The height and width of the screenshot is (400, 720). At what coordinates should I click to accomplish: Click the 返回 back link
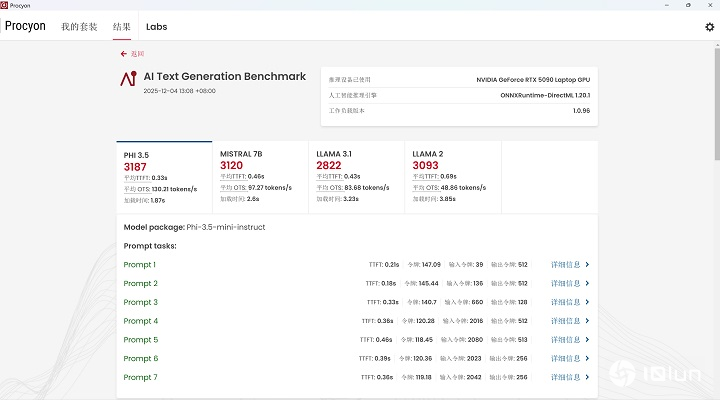[x=137, y=54]
